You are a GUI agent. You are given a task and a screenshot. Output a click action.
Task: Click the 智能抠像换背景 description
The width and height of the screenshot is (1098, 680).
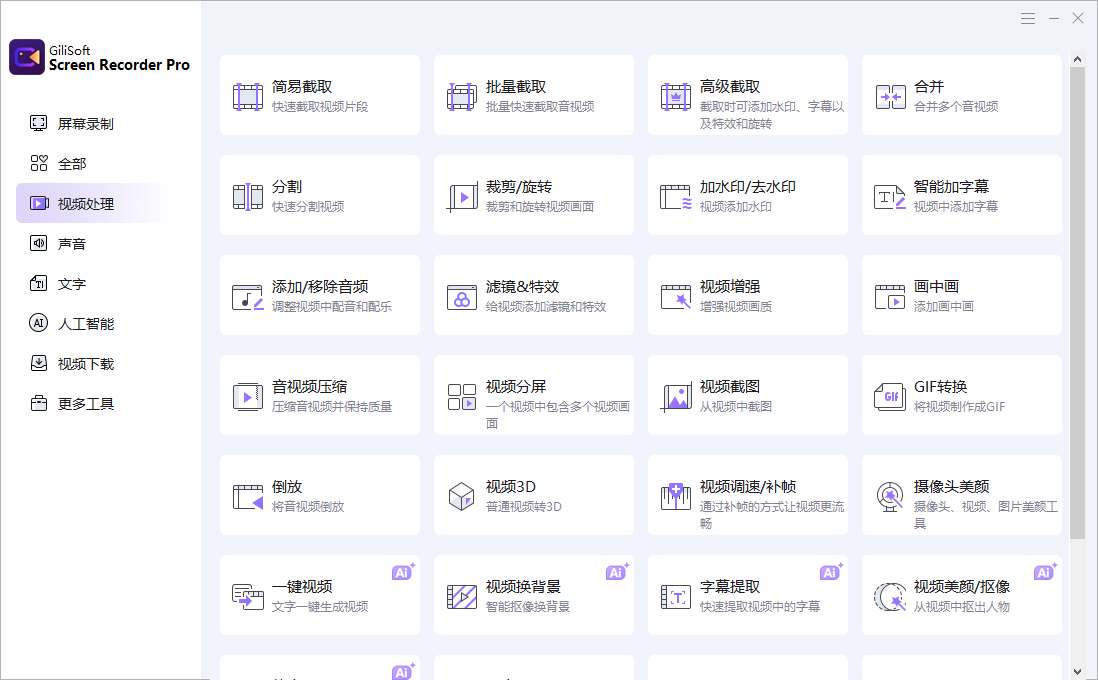(x=528, y=606)
